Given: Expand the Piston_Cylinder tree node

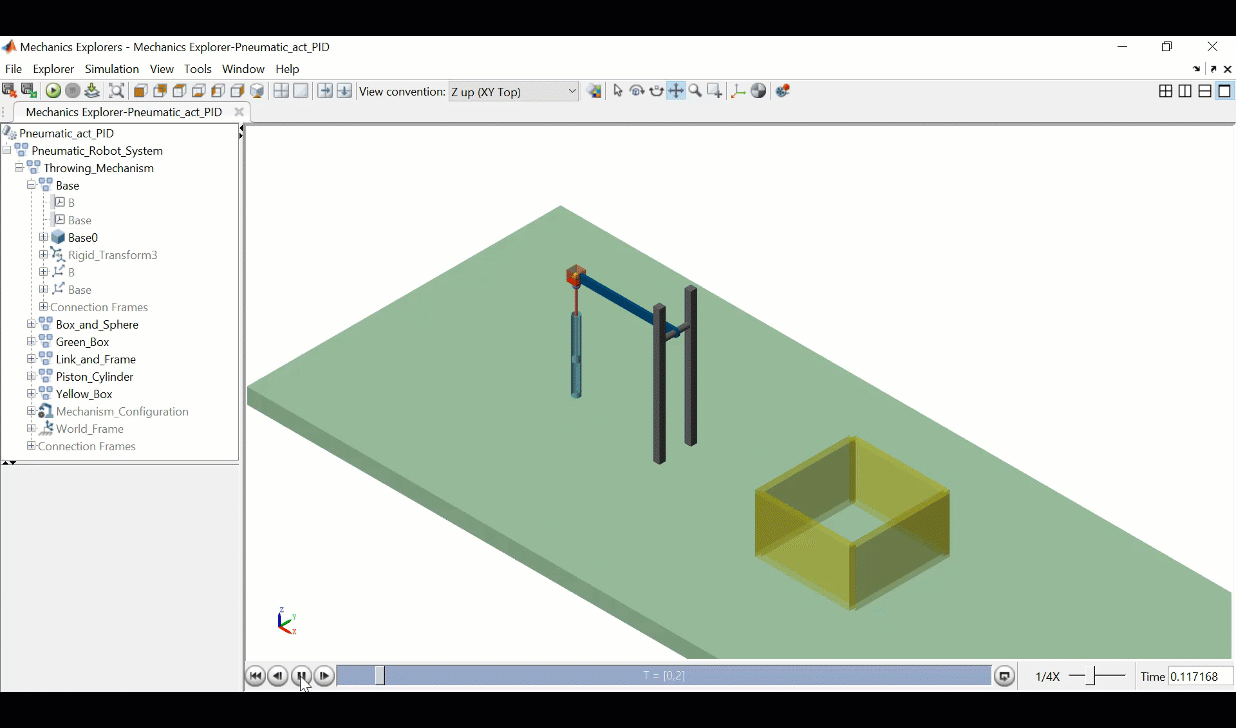Looking at the screenshot, I should 31,377.
